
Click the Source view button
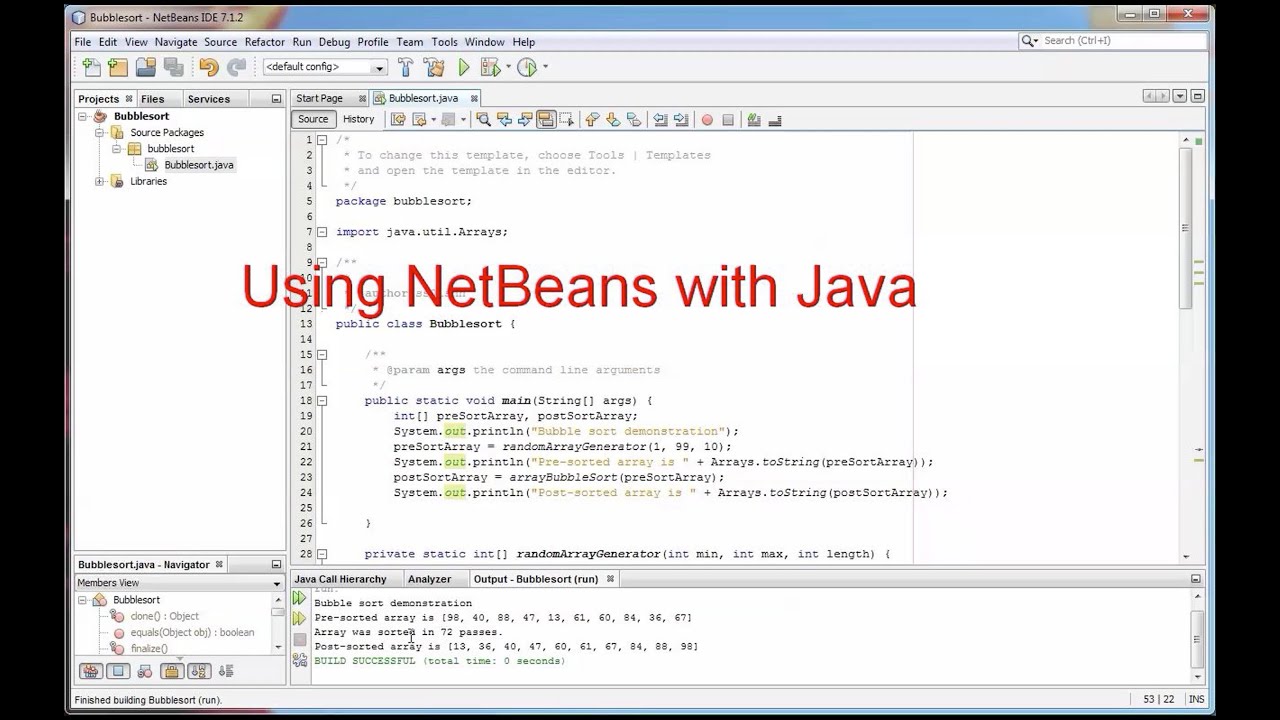pyautogui.click(x=313, y=119)
